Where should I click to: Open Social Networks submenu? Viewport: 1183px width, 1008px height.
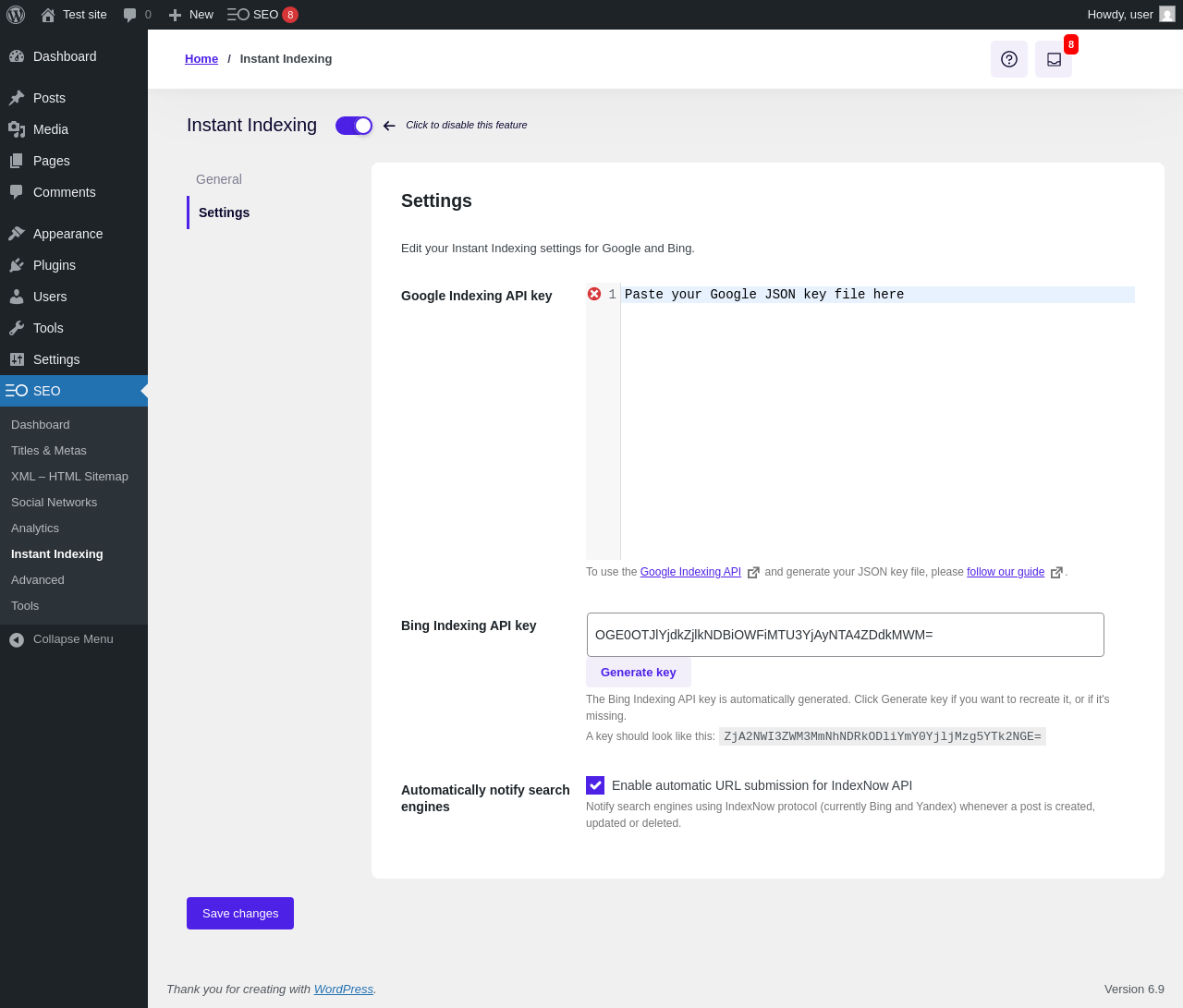point(74,503)
